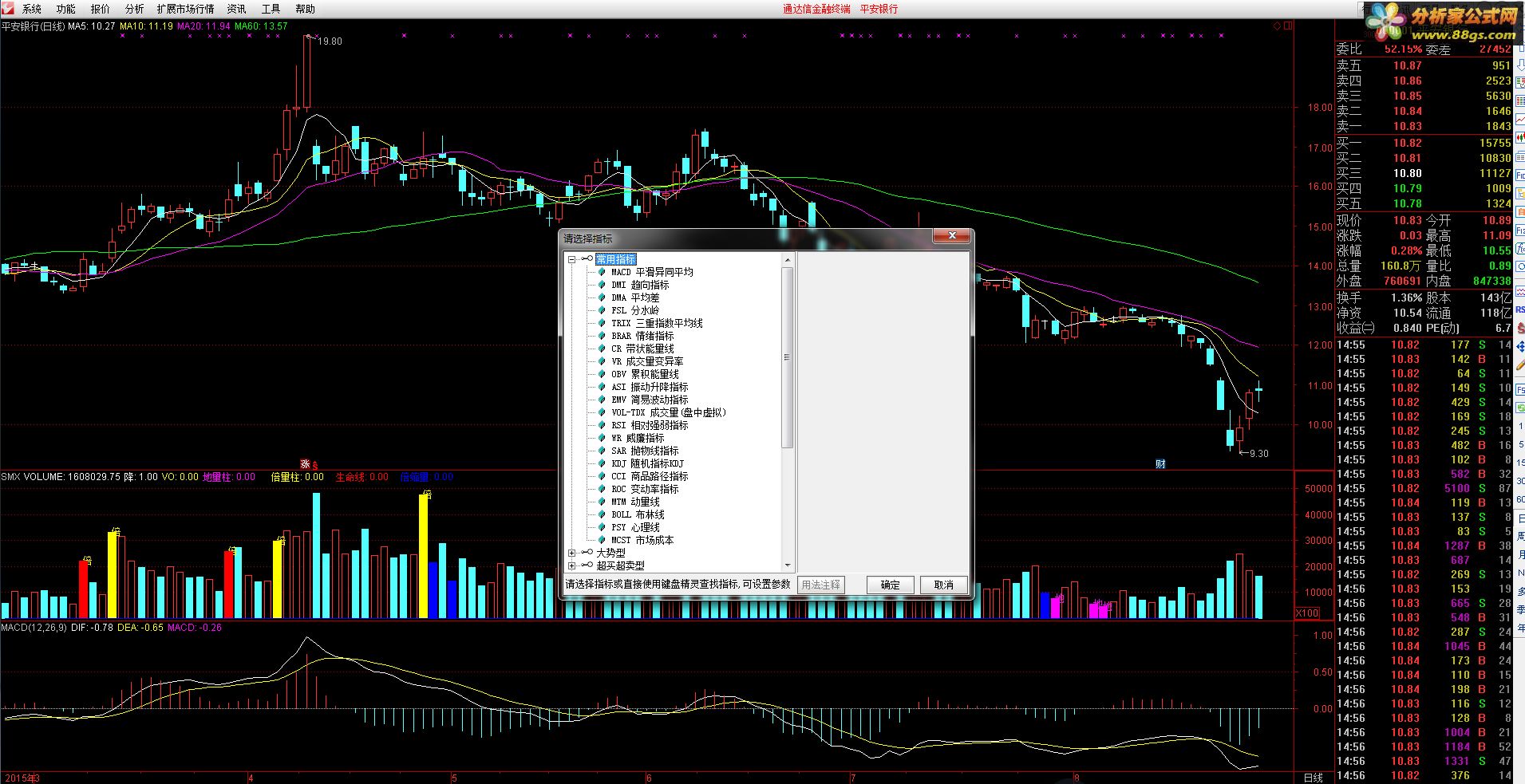Expand the 超买超卖型 category
This screenshot has width=1525, height=784.
[x=571, y=565]
